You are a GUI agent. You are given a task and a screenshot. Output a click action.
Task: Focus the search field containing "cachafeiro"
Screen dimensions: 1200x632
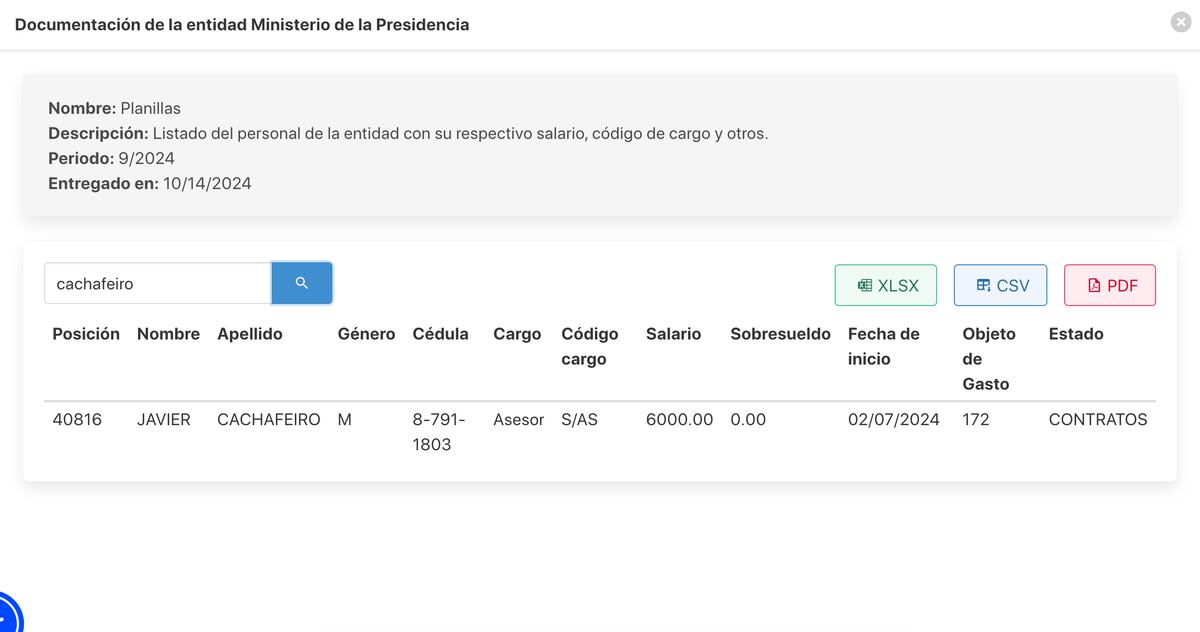(x=157, y=284)
